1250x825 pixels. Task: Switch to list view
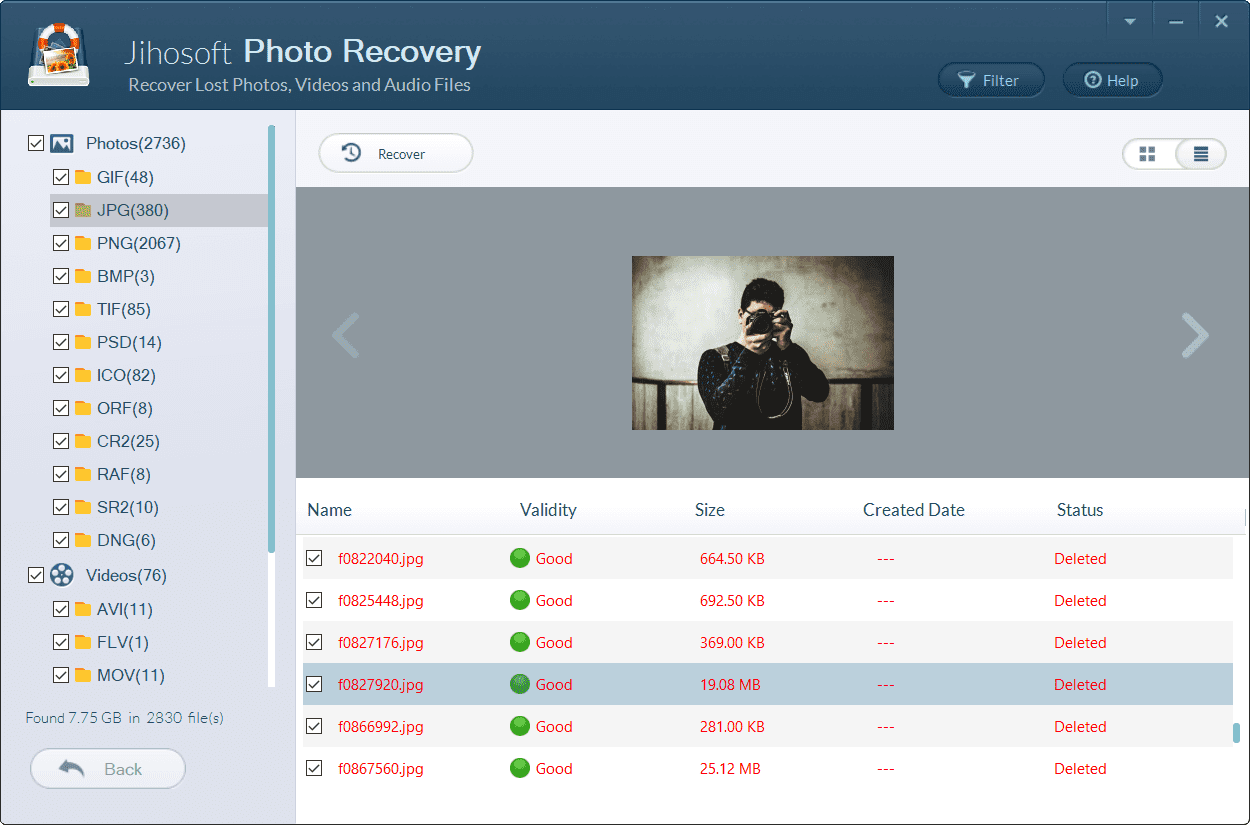(x=1201, y=154)
